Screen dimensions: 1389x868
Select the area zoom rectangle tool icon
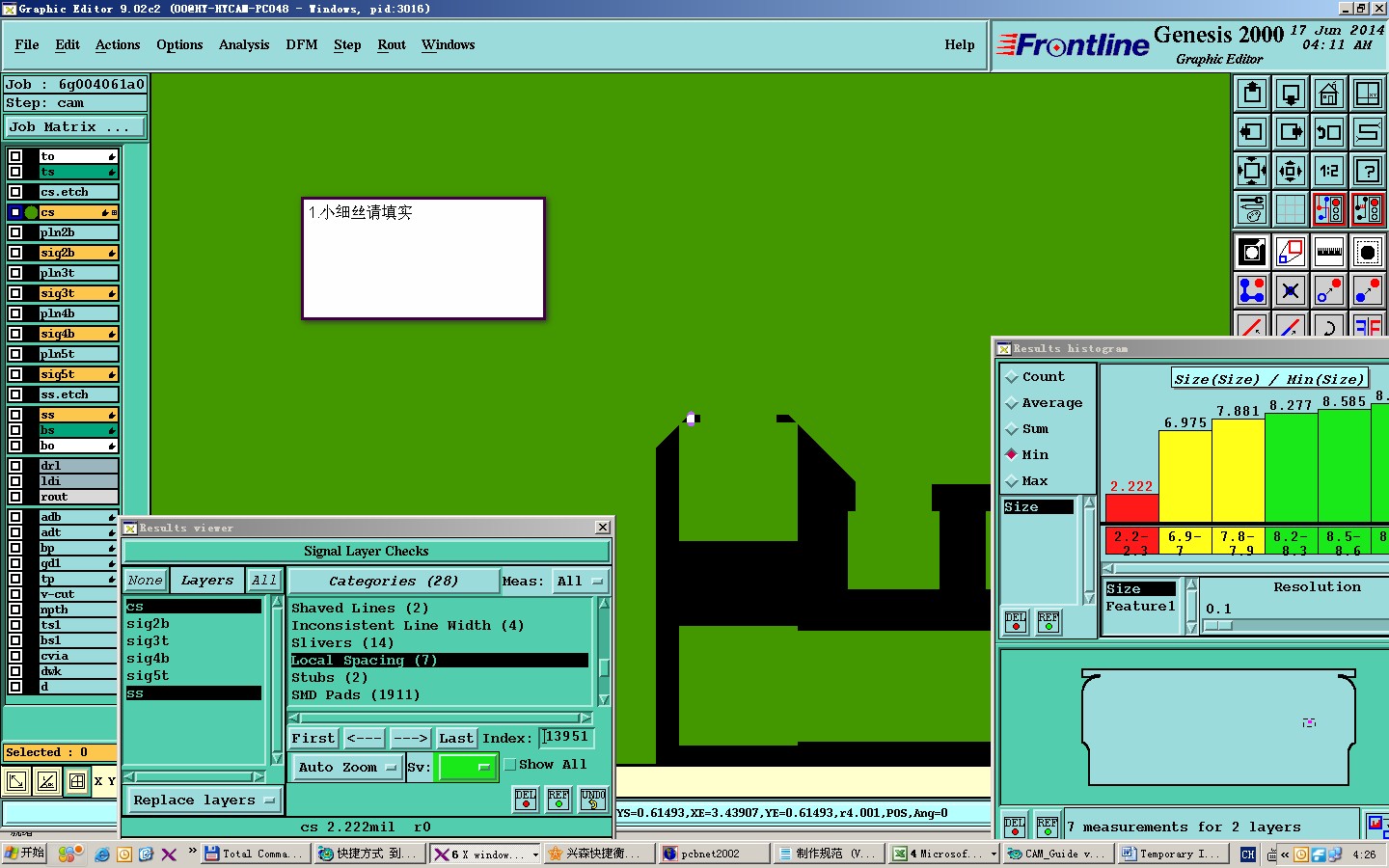coord(1291,253)
